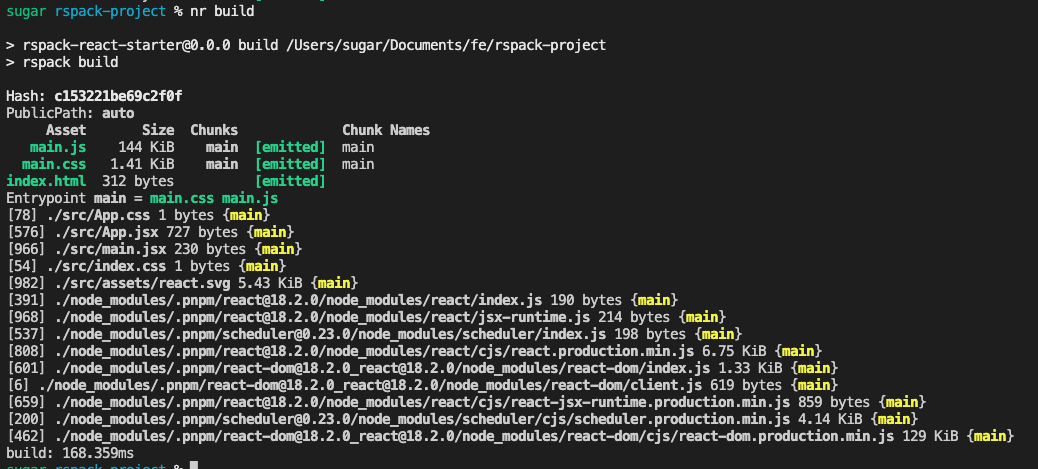1038x469 pixels.
Task: Click the terminal cursor at bottom prompt
Action: click(194, 465)
